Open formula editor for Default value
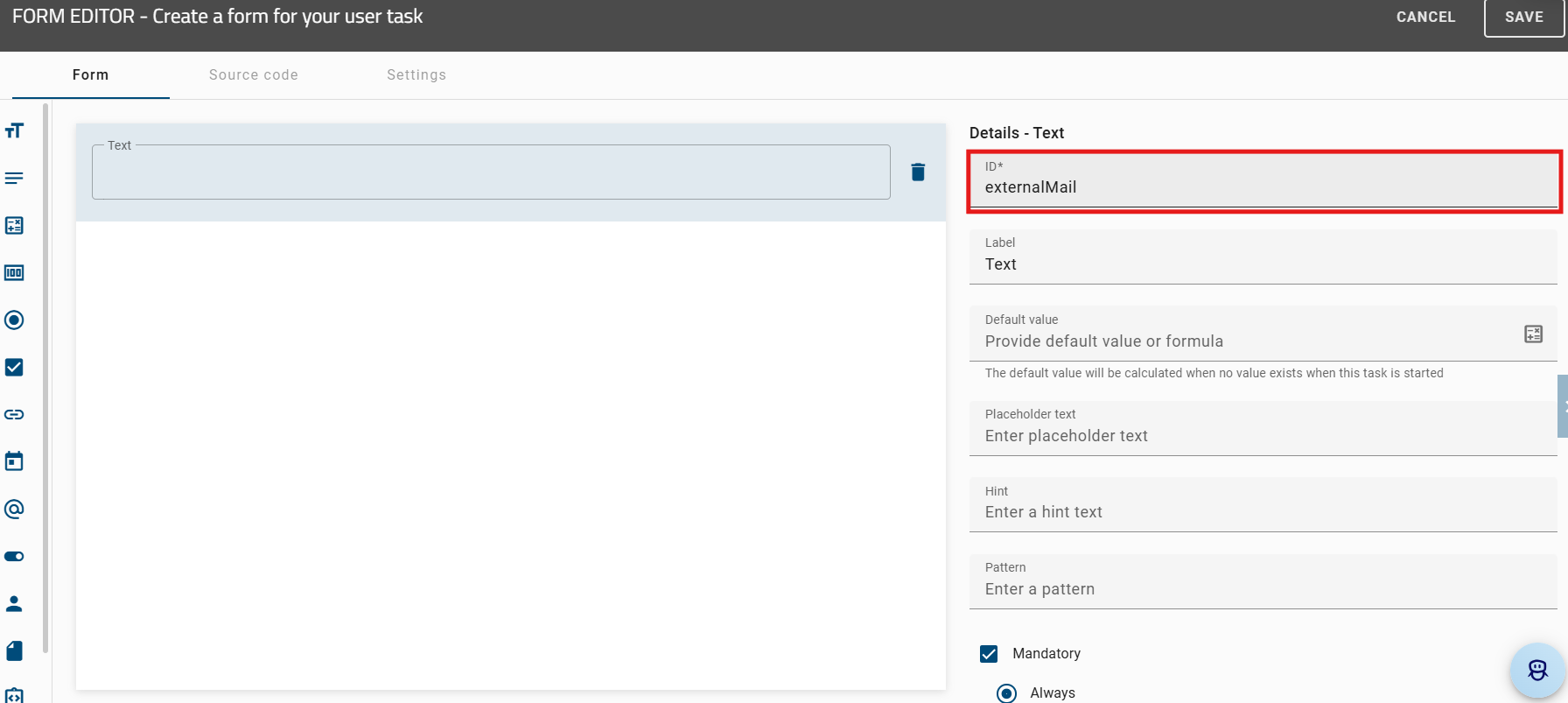This screenshot has height=703, width=1568. point(1533,334)
